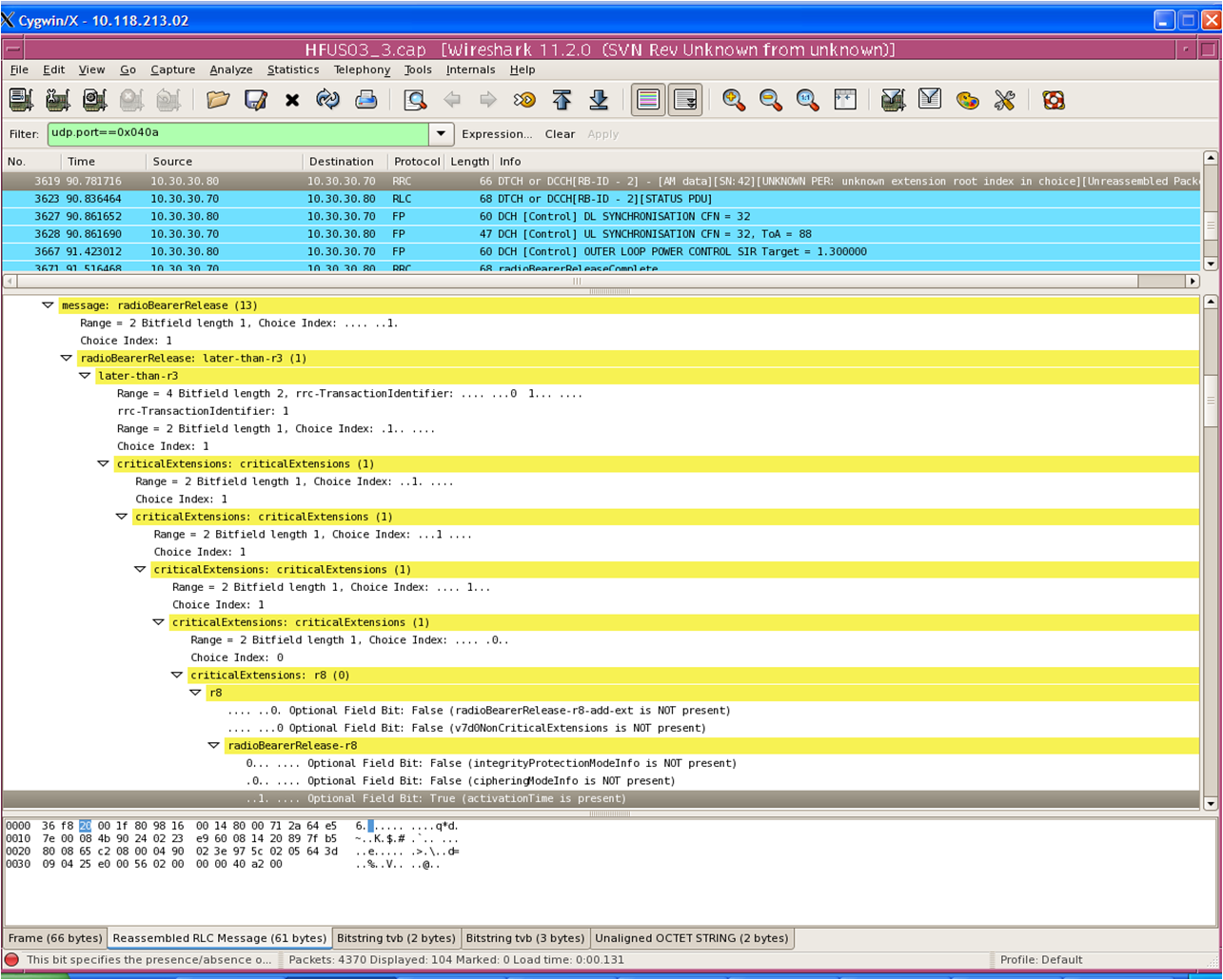Open a capture file with folder icon
This screenshot has width=1223, height=980.
[x=218, y=100]
